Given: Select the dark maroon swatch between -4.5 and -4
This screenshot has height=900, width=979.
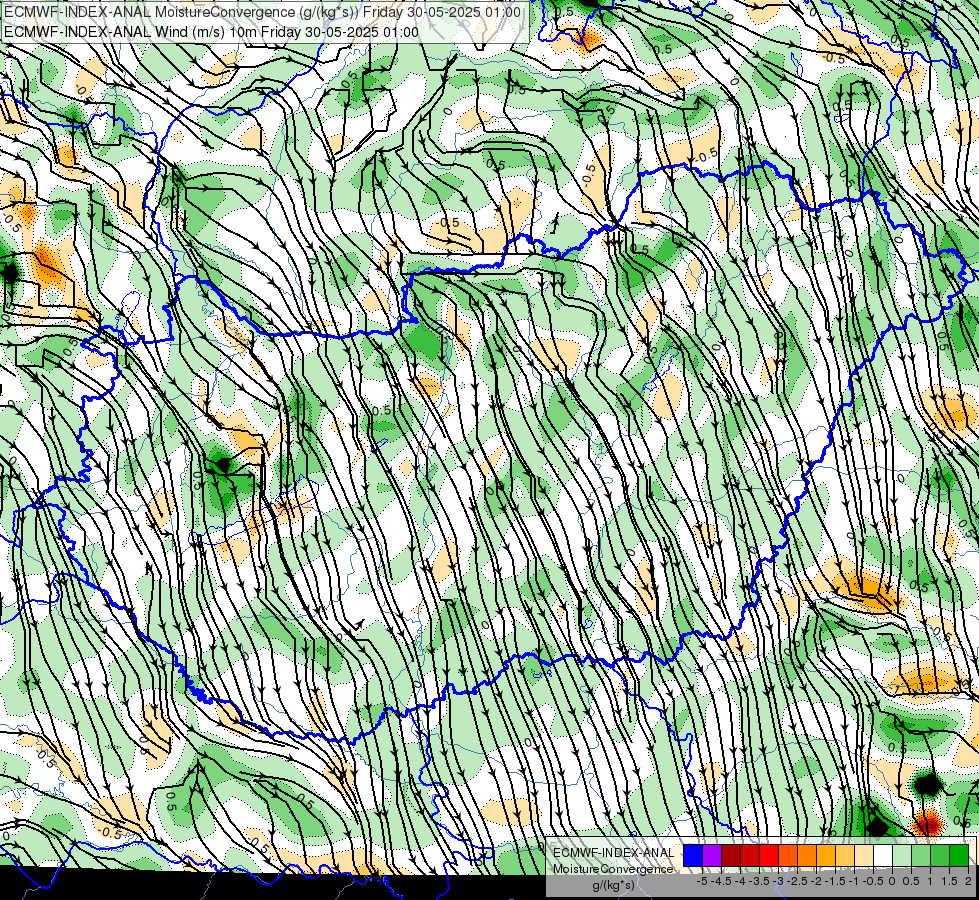Looking at the screenshot, I should coord(731,855).
